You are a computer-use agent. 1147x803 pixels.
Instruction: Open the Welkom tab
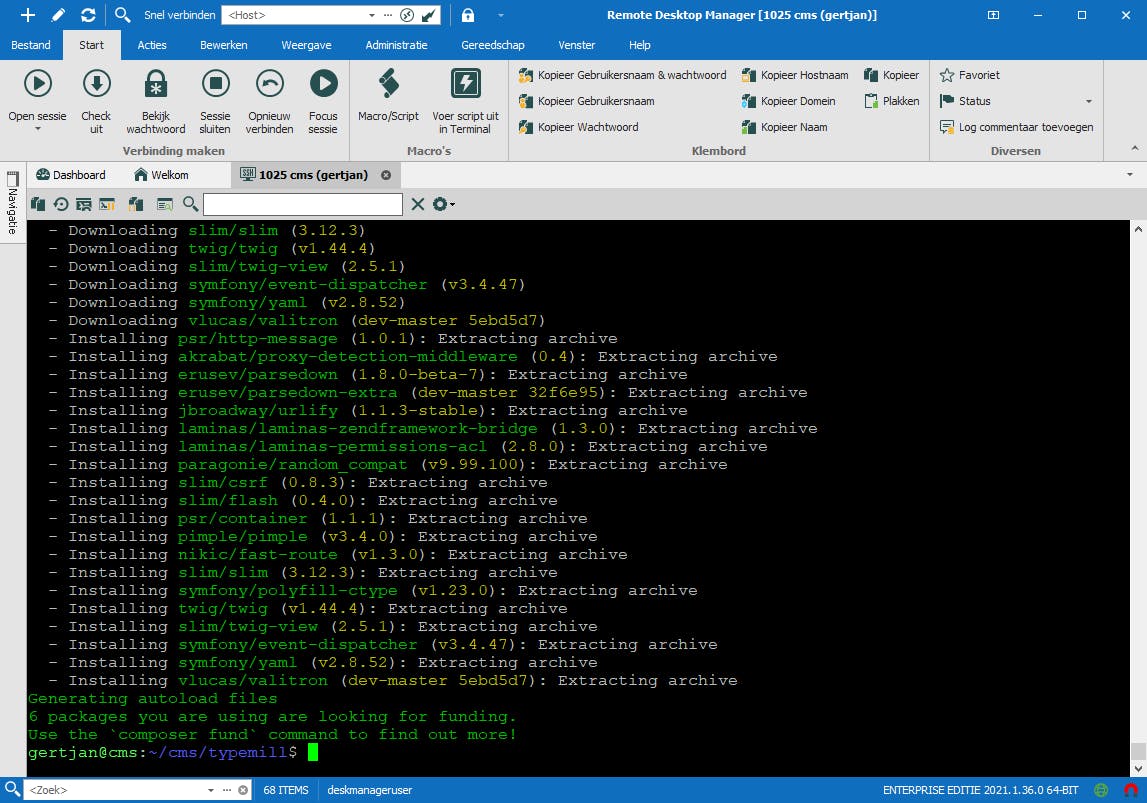click(x=166, y=174)
